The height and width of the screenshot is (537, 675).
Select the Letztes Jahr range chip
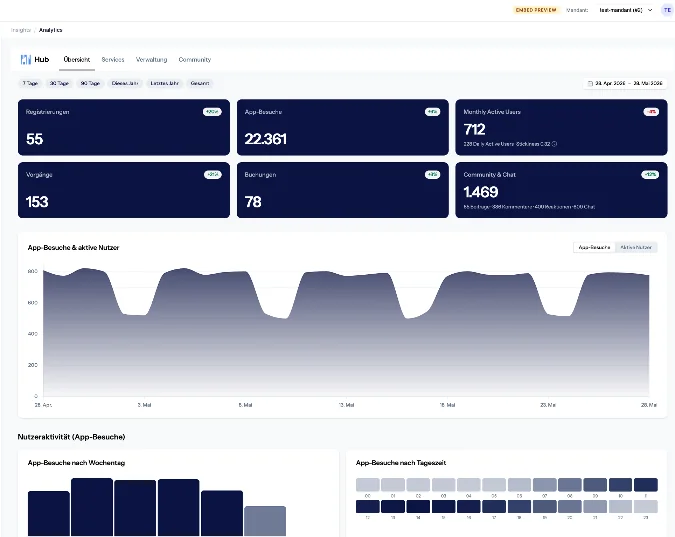point(164,83)
